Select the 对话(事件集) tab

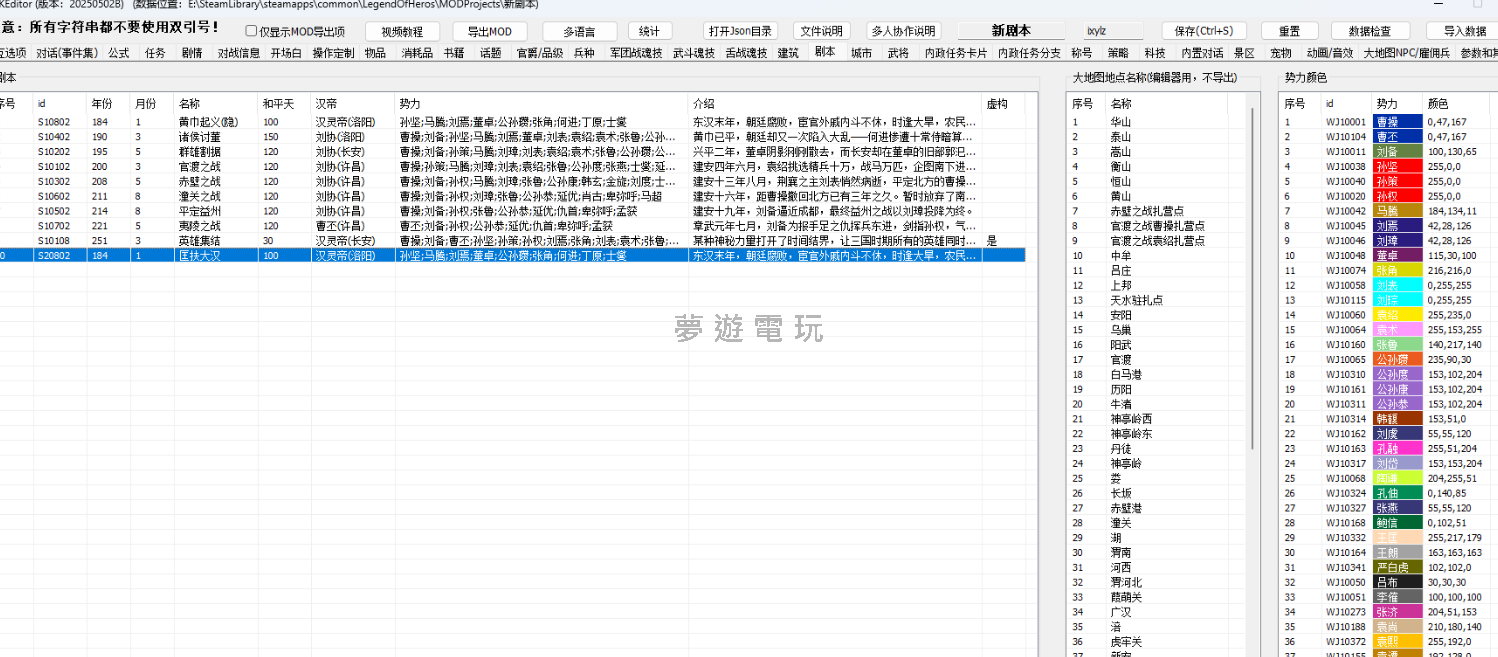(67, 53)
